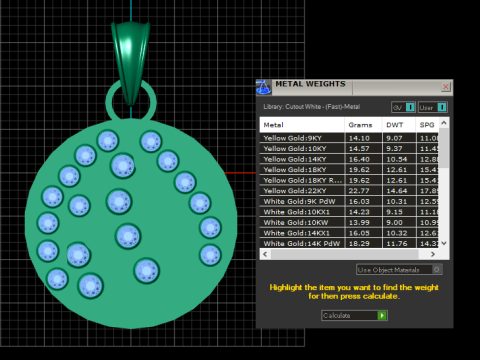480x360 pixels.
Task: Select the Yellow Gold:18KY row
Action: click(349, 170)
